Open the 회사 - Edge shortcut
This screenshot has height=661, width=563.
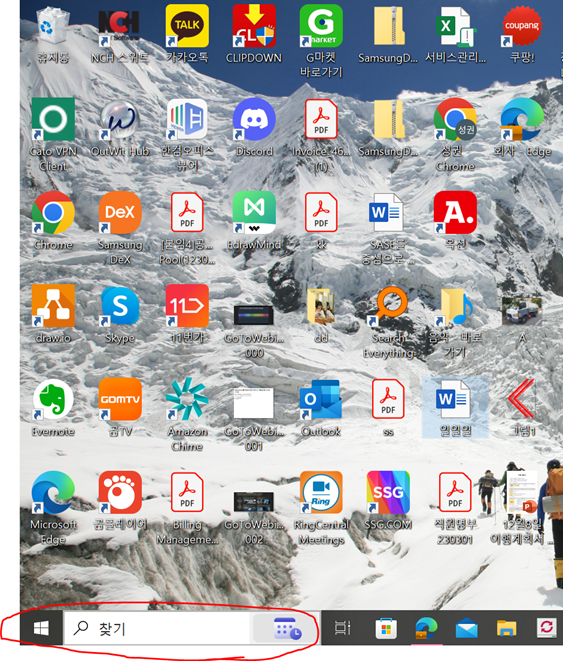522,119
